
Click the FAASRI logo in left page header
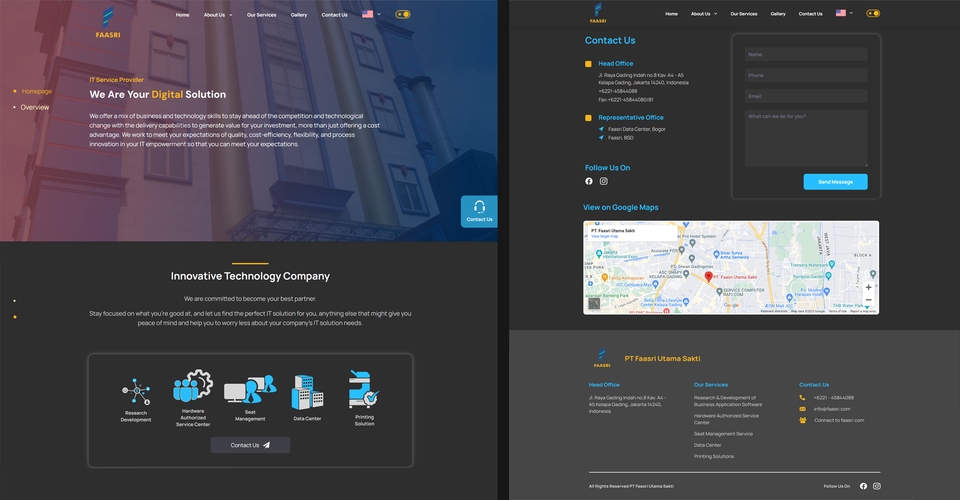(108, 23)
